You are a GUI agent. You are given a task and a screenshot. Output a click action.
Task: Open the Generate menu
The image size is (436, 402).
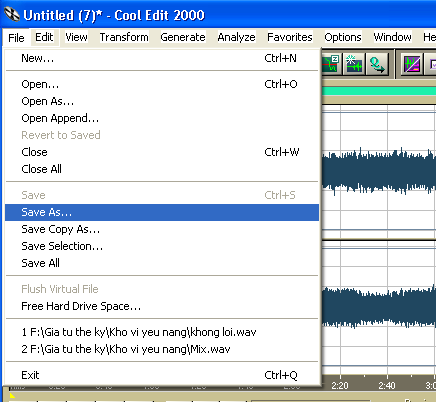(x=183, y=37)
